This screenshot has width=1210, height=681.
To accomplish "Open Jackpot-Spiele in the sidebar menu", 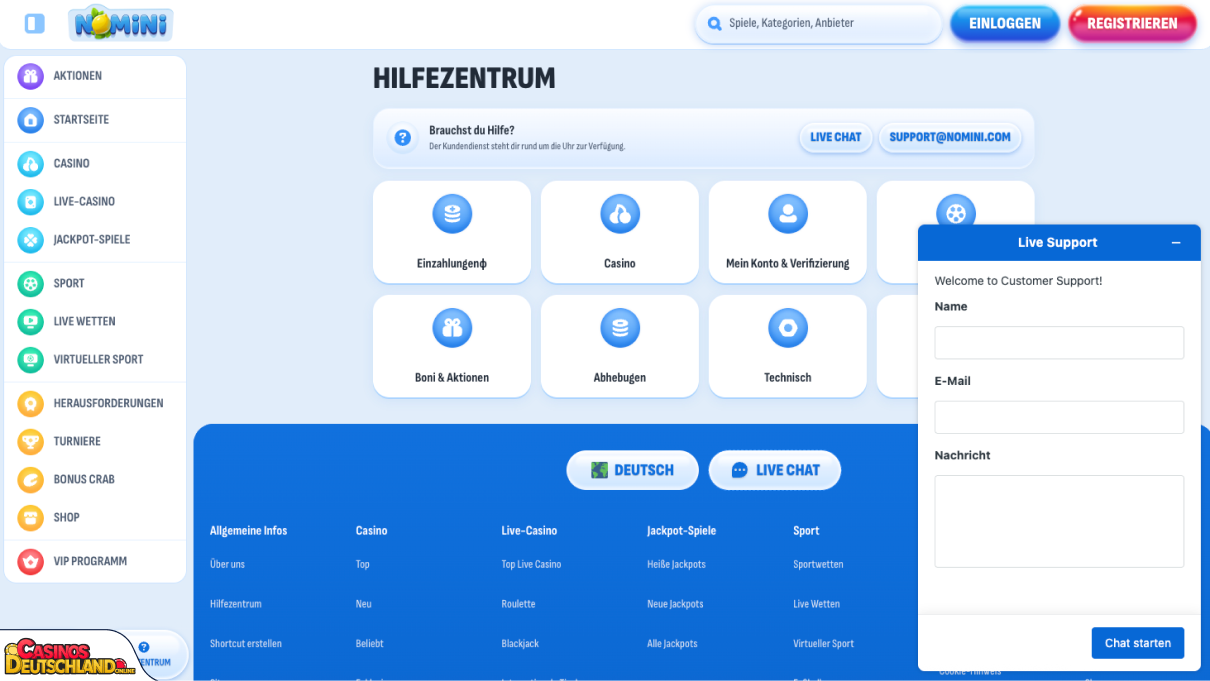I will click(x=92, y=240).
